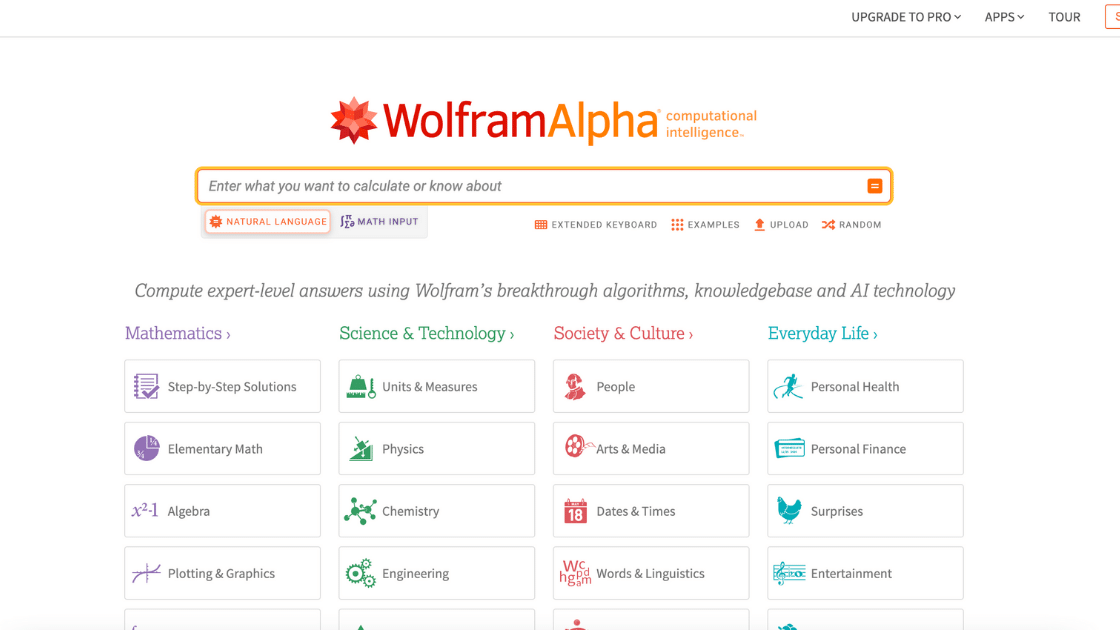Viewport: 1120px width, 630px height.
Task: Click the Personal Finance card icon
Action: click(789, 449)
